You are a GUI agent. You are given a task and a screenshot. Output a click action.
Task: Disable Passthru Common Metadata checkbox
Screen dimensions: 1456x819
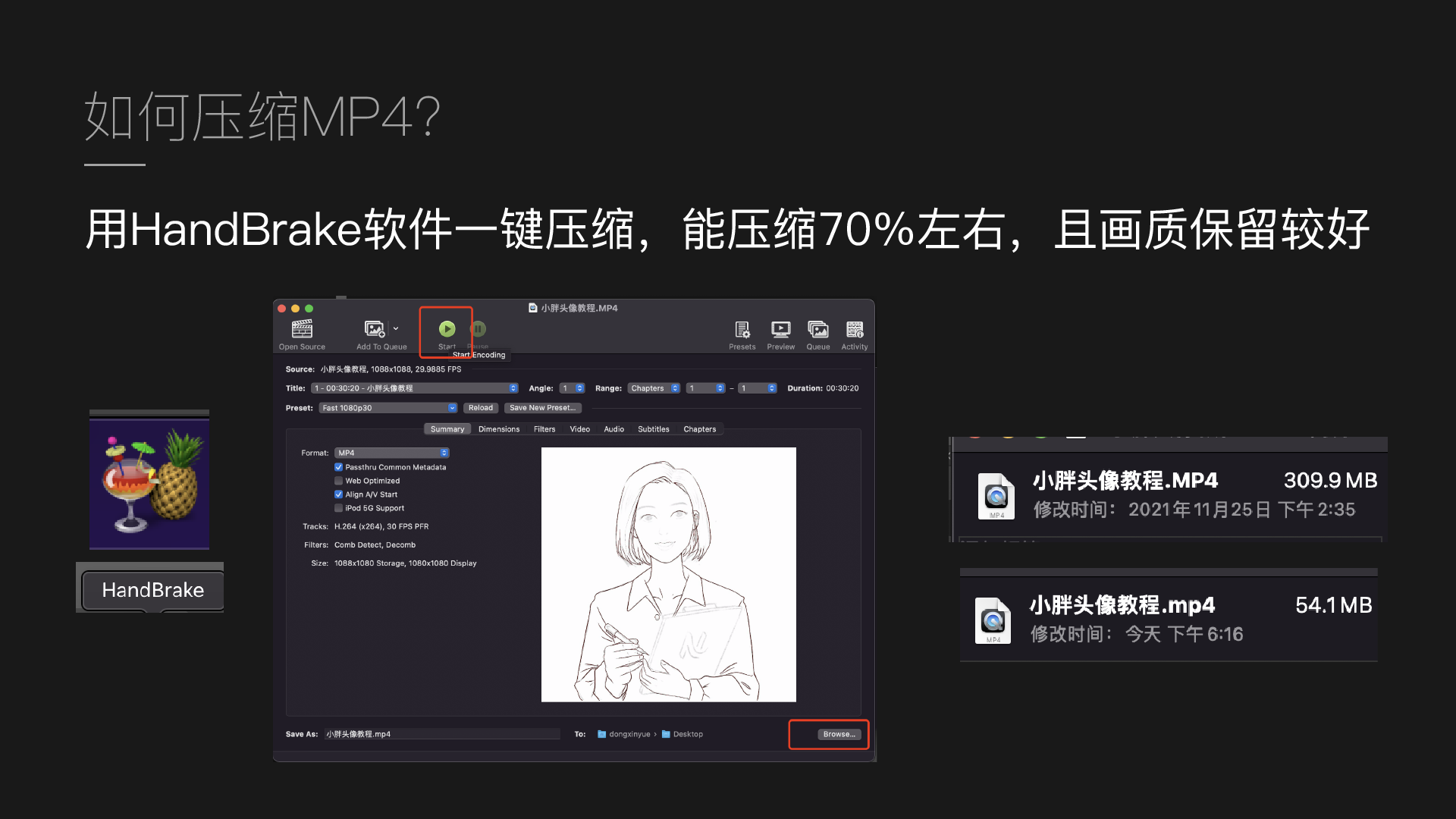pyautogui.click(x=339, y=467)
